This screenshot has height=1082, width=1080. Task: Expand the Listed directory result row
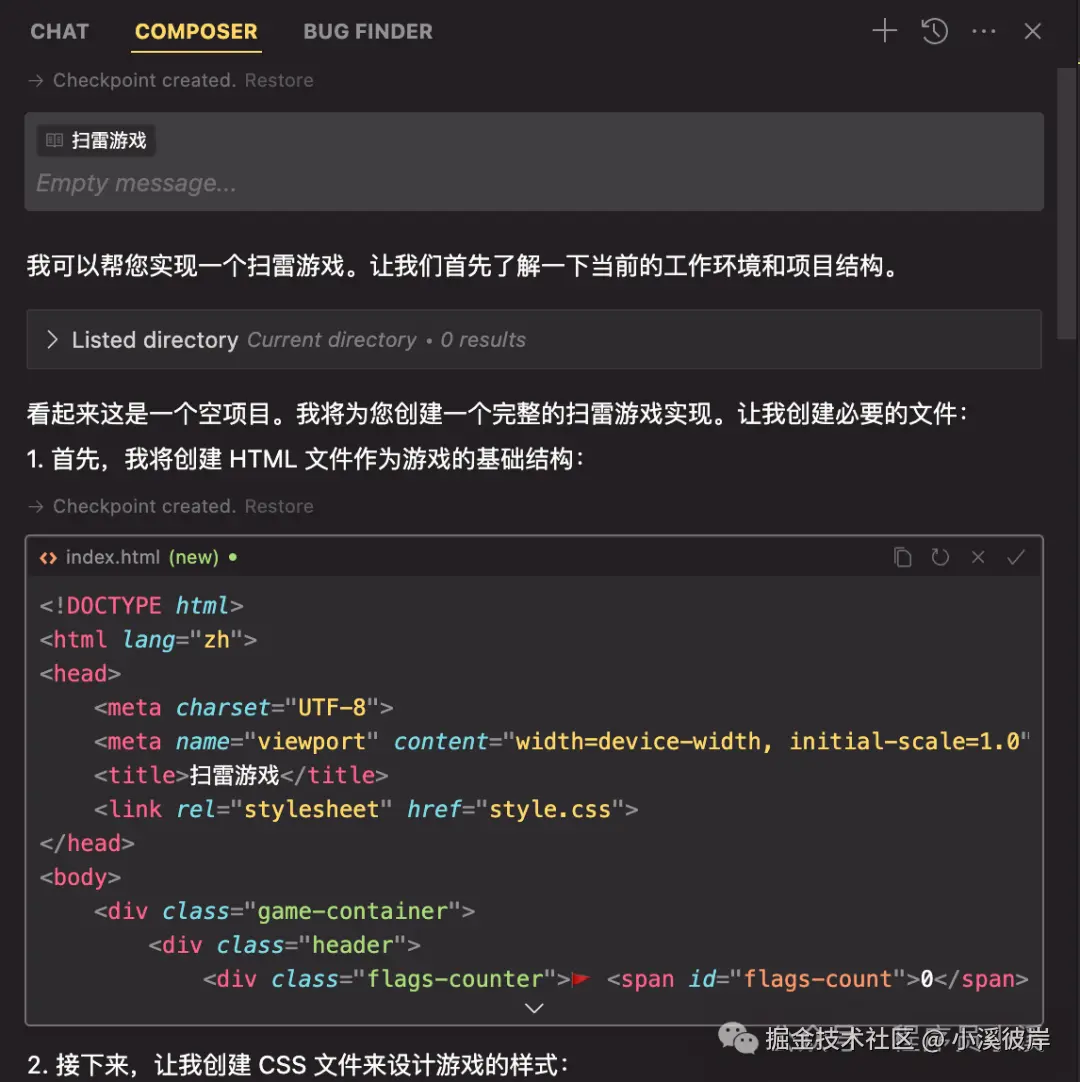[533, 340]
